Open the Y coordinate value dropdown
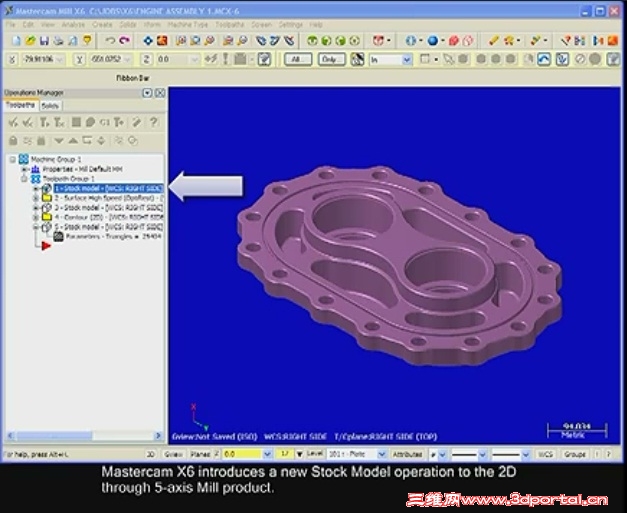This screenshot has height=513, width=627. coord(127,60)
